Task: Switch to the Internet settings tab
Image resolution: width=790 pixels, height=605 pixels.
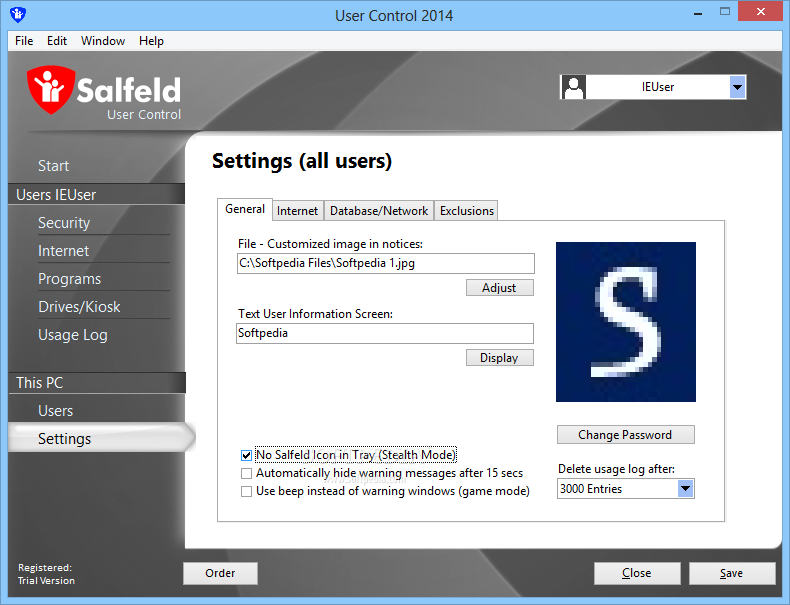Action: (297, 211)
